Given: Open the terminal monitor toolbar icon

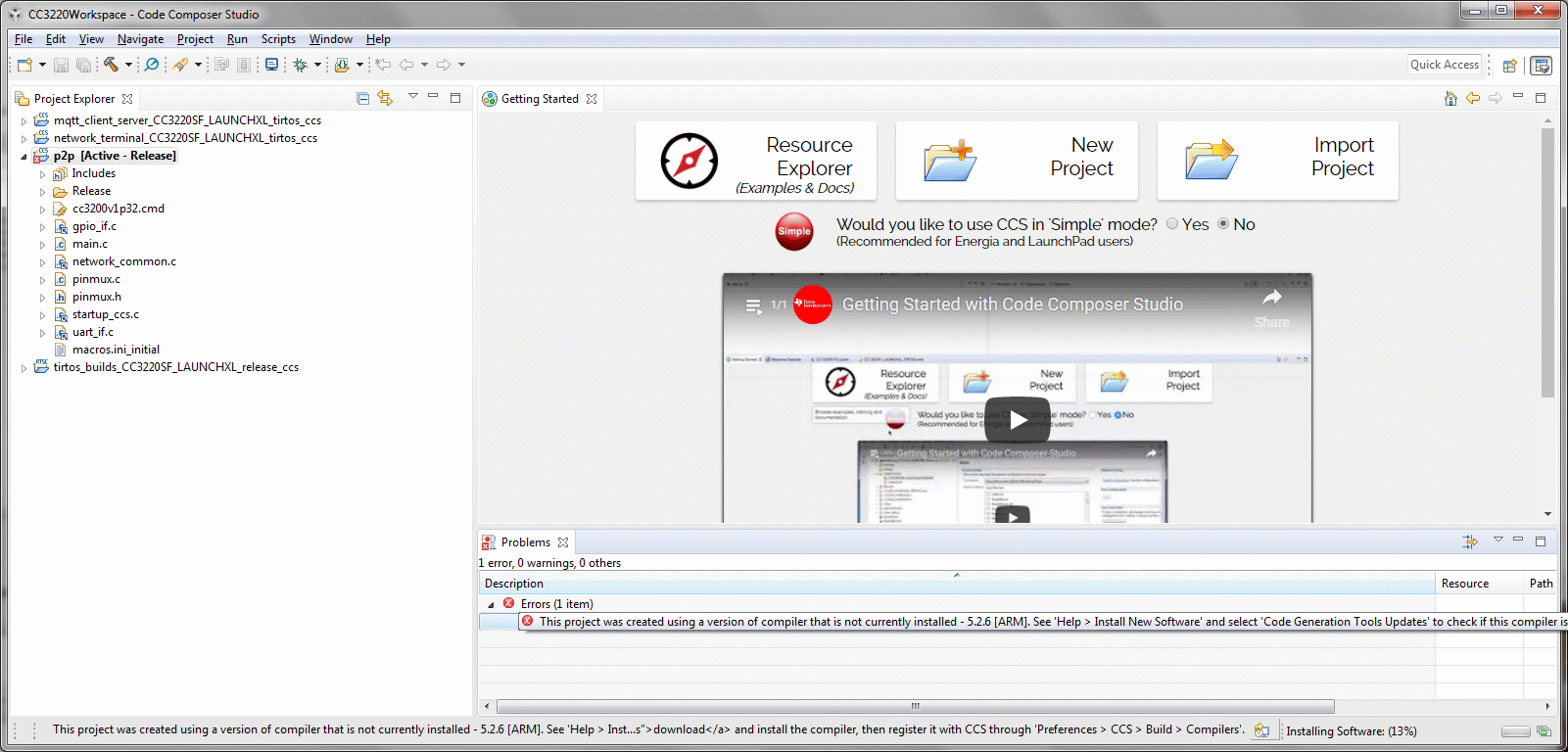Looking at the screenshot, I should coord(271,65).
